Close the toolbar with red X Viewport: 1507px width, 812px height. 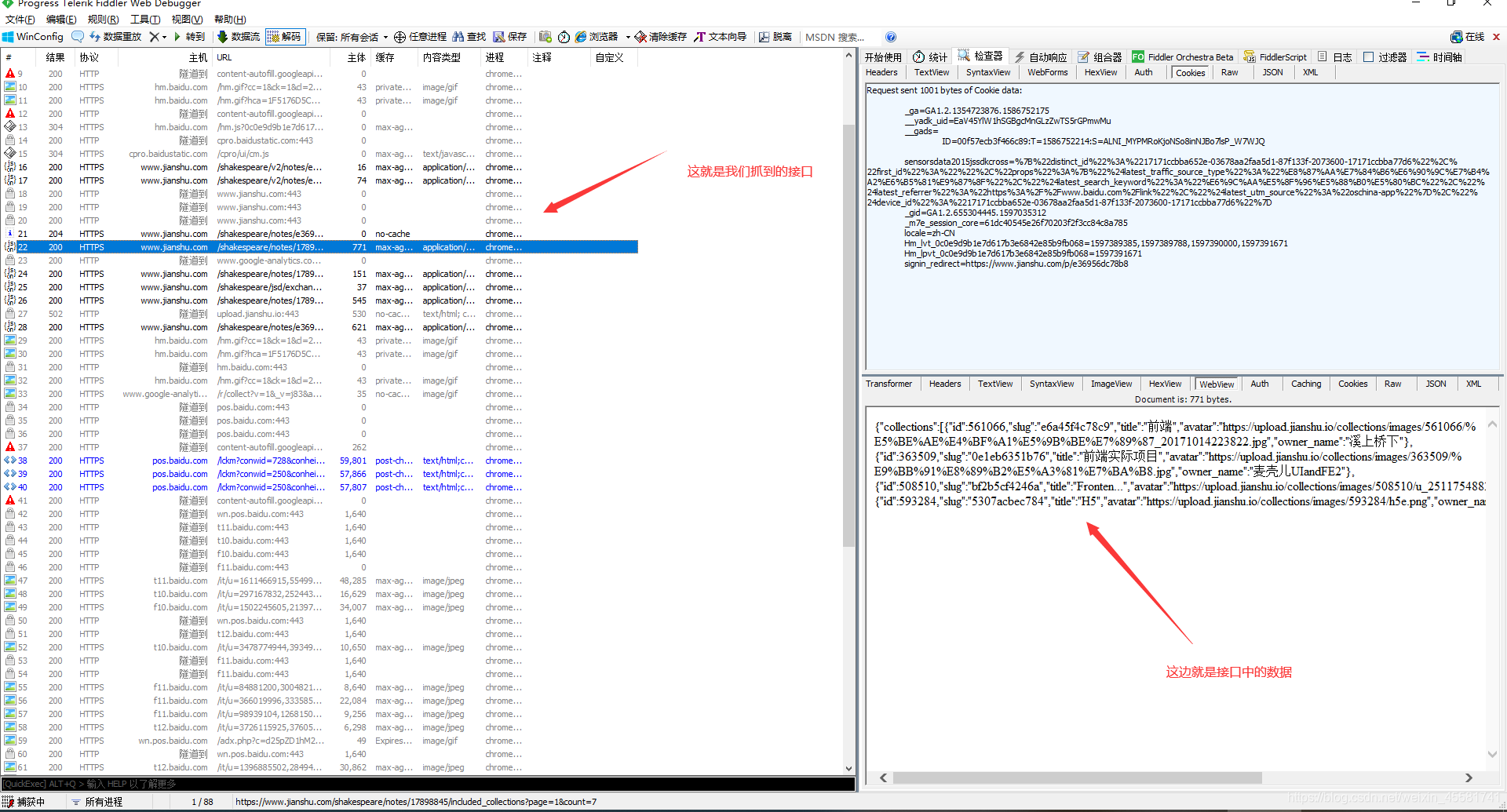[1496, 37]
